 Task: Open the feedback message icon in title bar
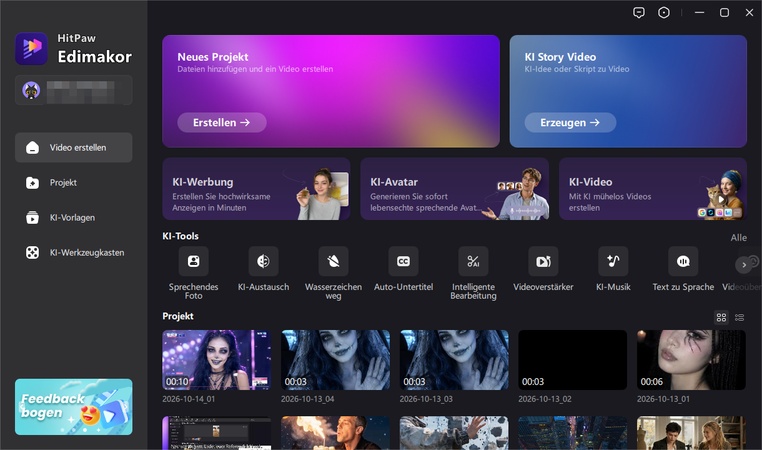639,13
